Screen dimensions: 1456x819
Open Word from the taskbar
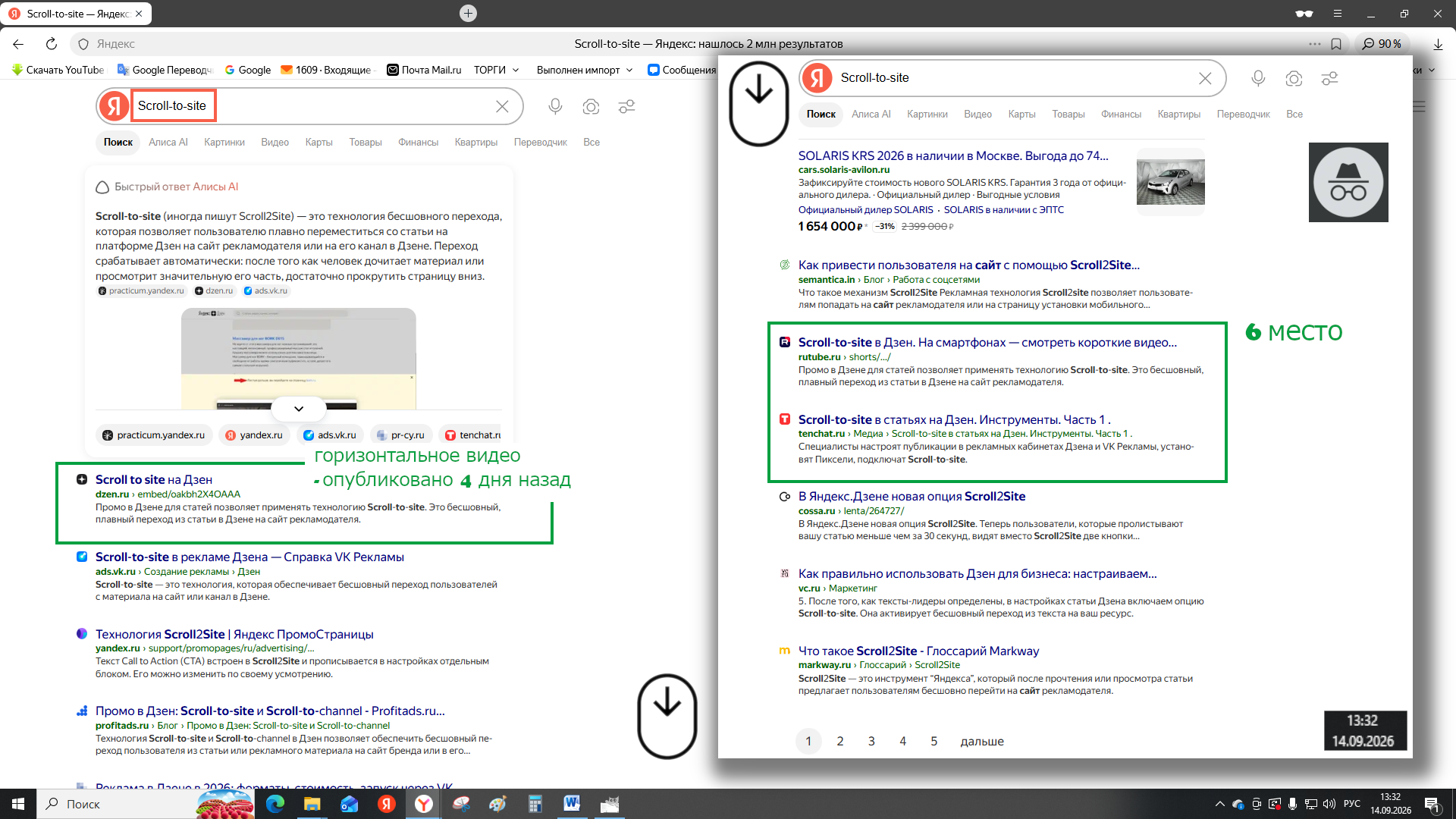pos(572,804)
